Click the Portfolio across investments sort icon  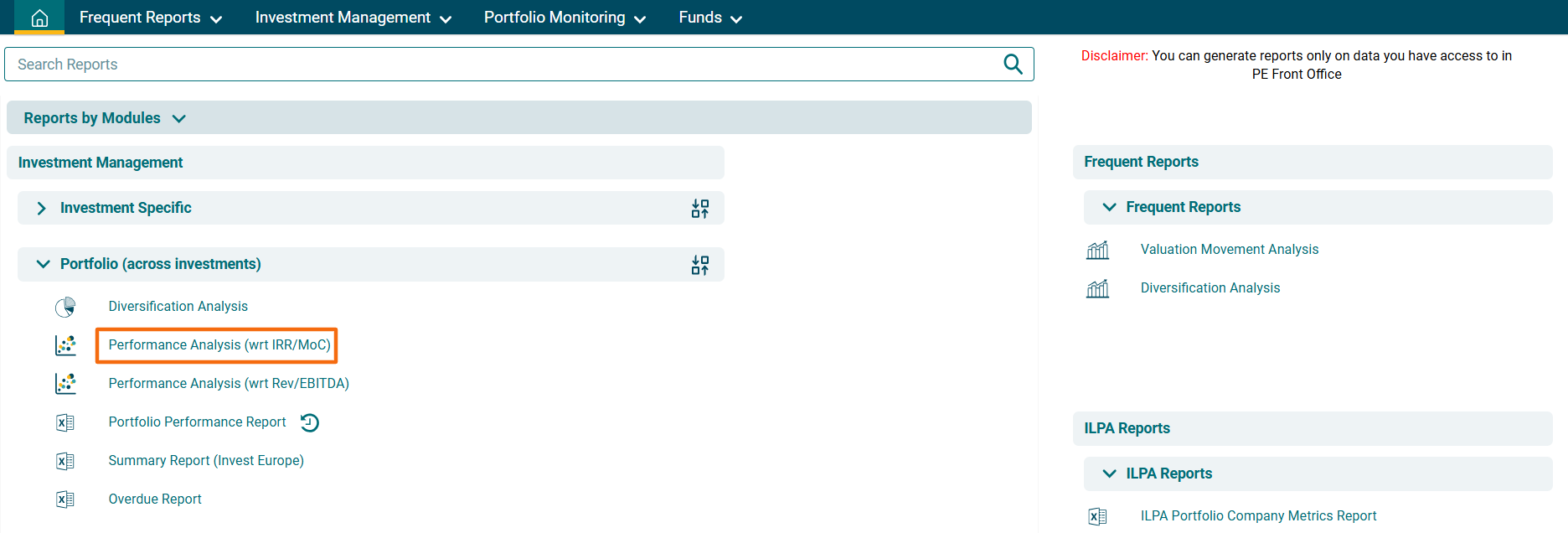click(x=700, y=265)
